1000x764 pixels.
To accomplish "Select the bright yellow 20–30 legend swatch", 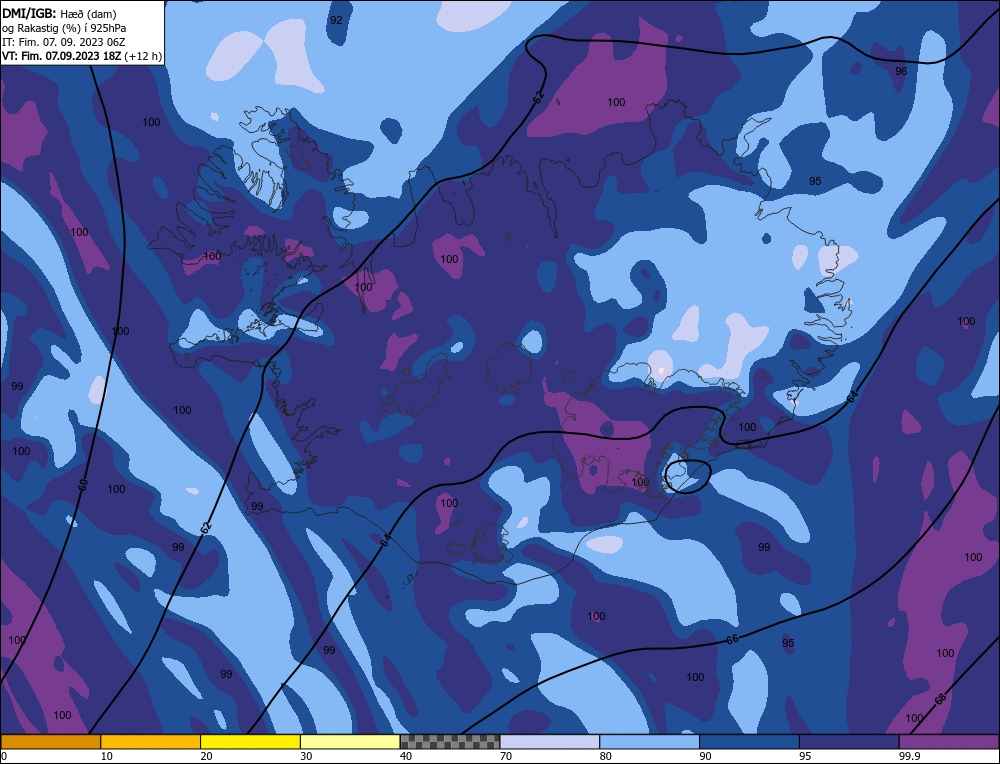I will point(250,742).
